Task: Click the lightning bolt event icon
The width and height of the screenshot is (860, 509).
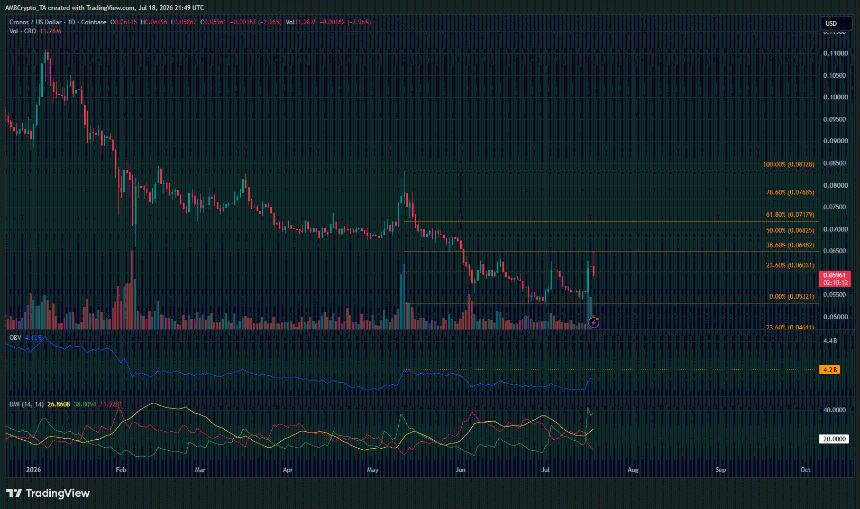Action: point(593,323)
